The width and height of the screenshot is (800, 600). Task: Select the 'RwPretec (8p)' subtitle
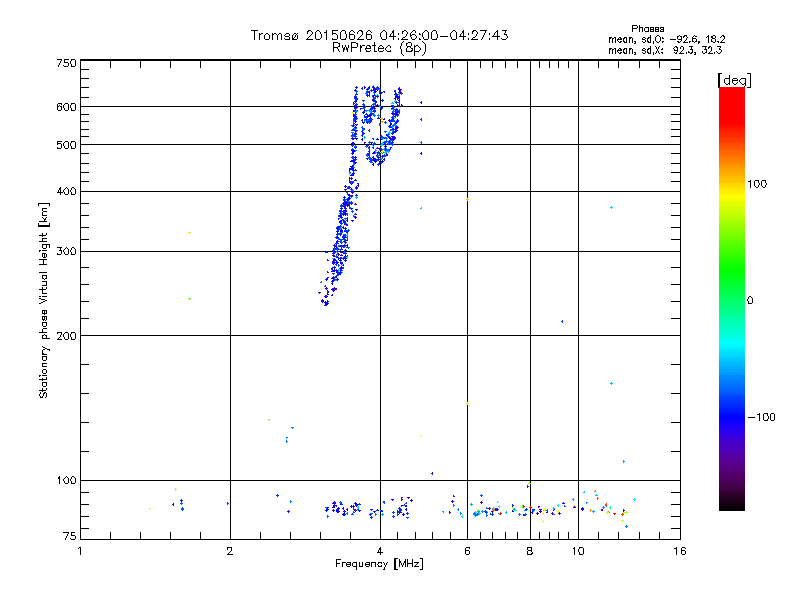click(x=379, y=48)
